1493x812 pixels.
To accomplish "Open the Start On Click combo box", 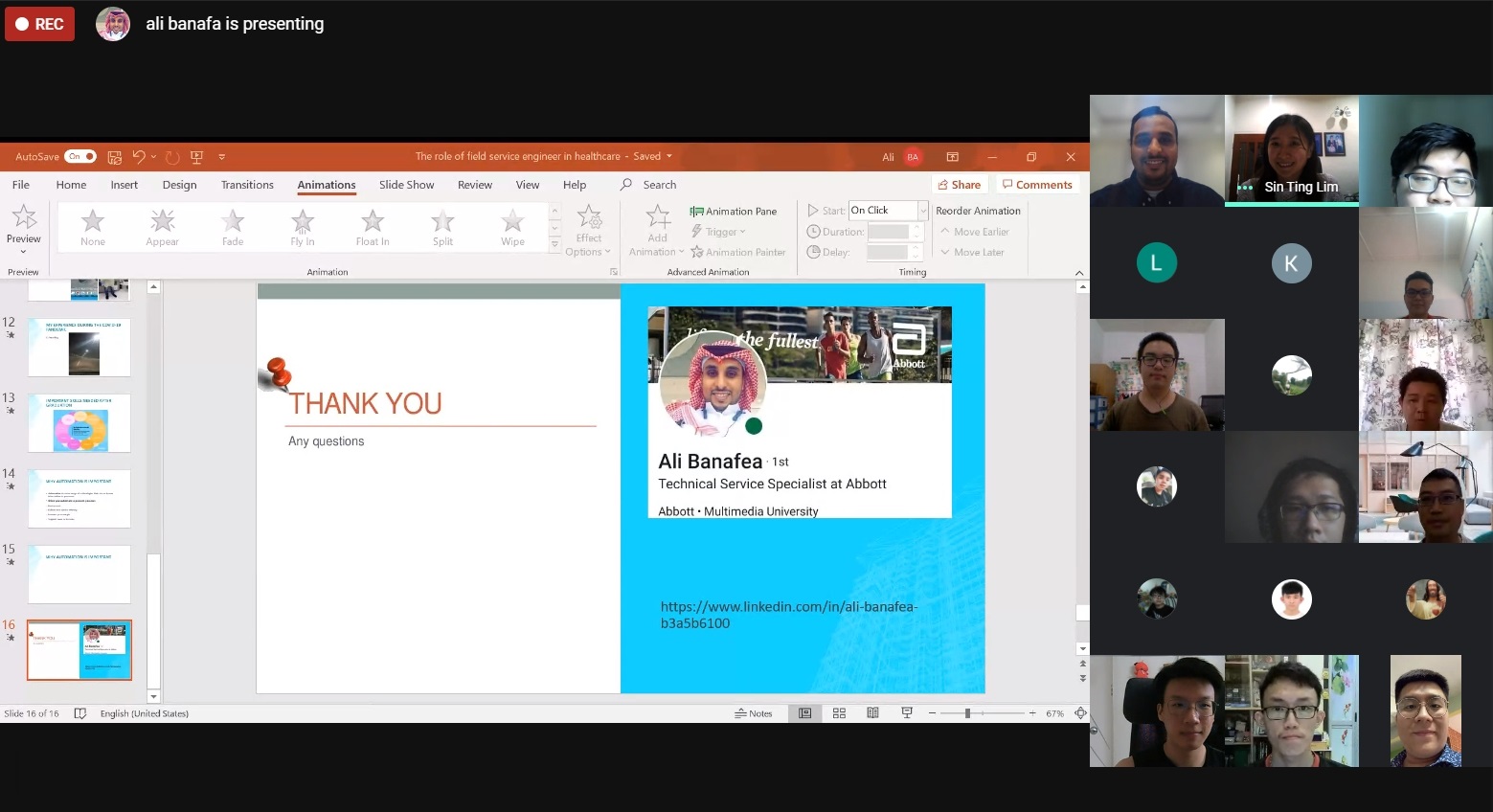I will coord(889,210).
